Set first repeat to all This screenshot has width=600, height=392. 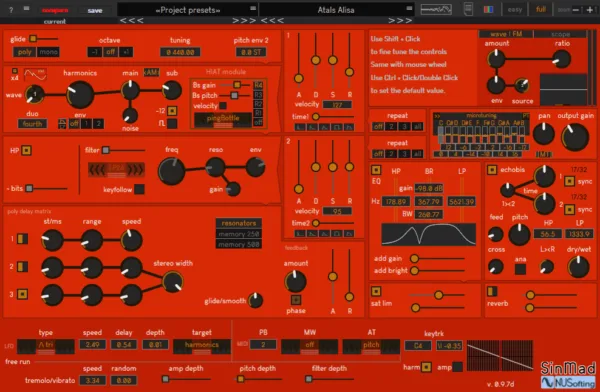[417, 127]
